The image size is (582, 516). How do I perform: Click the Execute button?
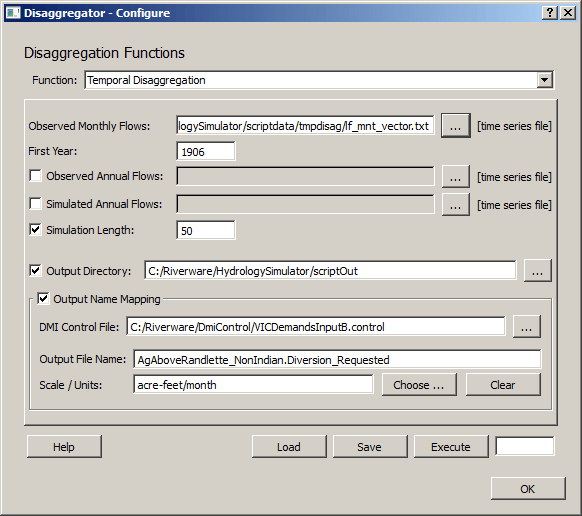coord(451,447)
